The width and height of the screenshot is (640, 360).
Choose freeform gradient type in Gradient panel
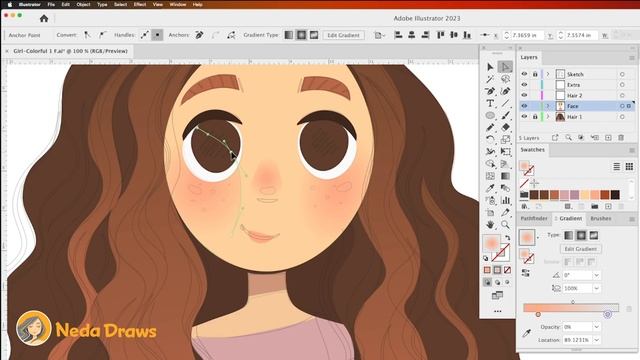pos(594,236)
